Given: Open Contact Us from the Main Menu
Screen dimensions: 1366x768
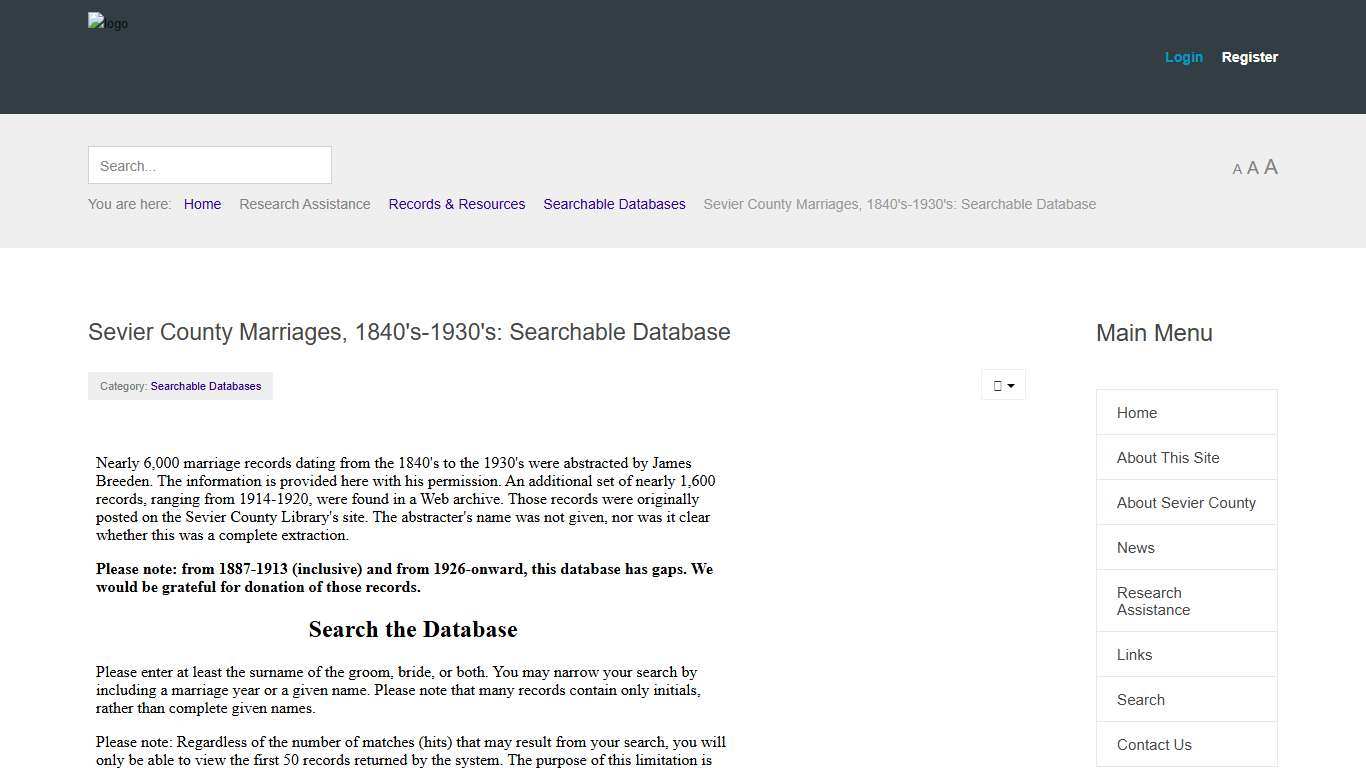Looking at the screenshot, I should pos(1154,744).
